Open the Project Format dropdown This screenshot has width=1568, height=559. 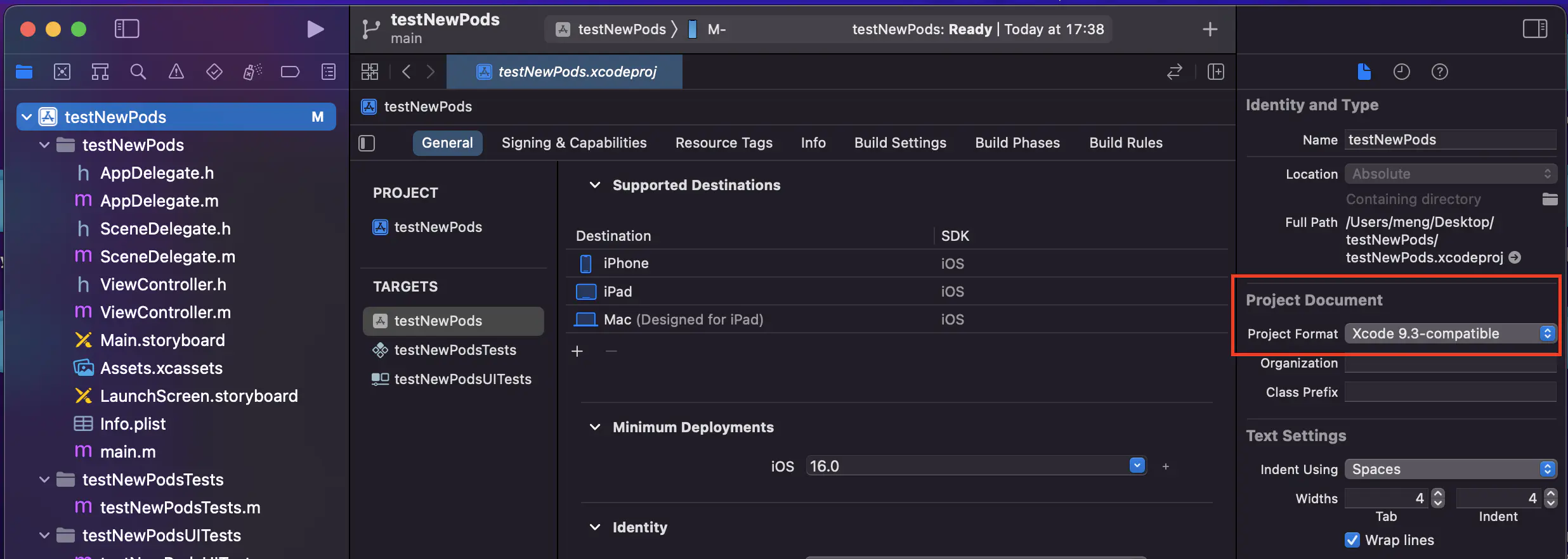[1451, 333]
